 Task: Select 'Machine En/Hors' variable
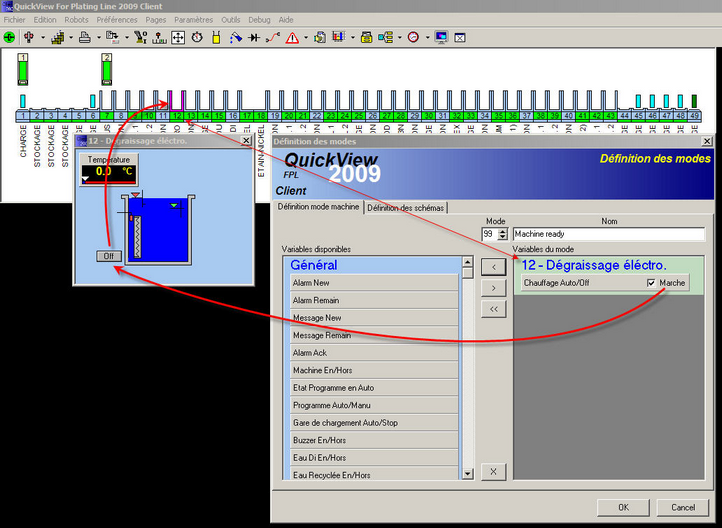pos(374,371)
